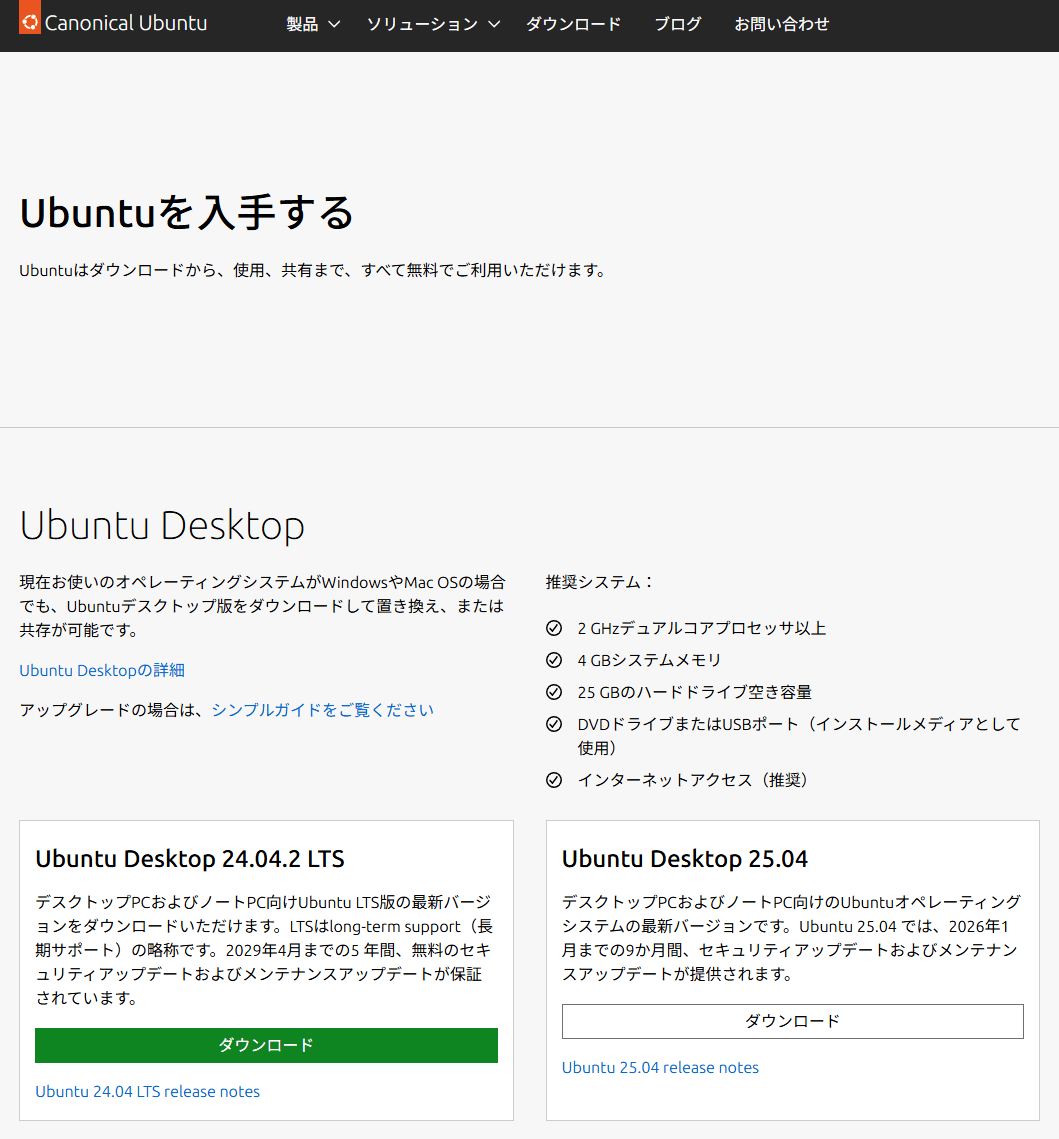The image size is (1059, 1139).
Task: Click the Ubuntu Desktop 24.04.2 LTS card title
Action: pos(190,859)
